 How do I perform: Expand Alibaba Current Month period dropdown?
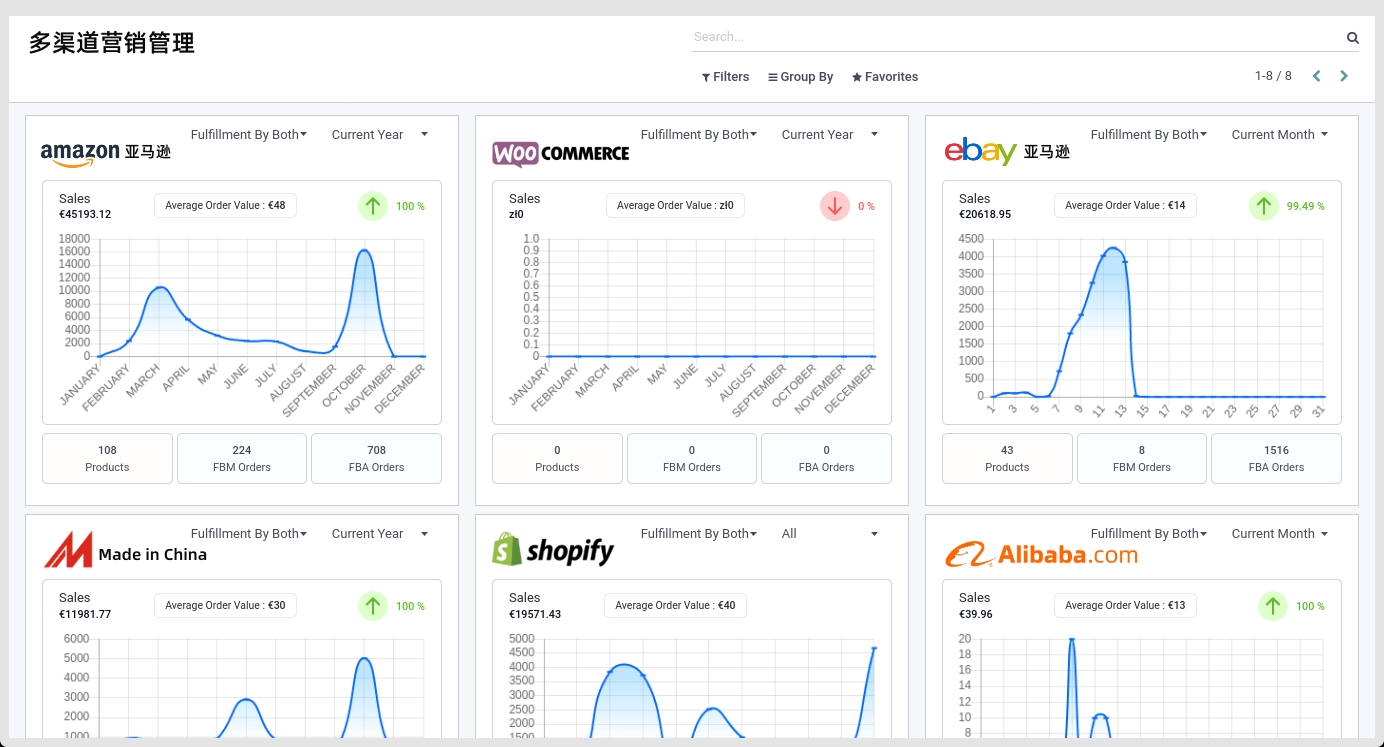coord(1280,534)
